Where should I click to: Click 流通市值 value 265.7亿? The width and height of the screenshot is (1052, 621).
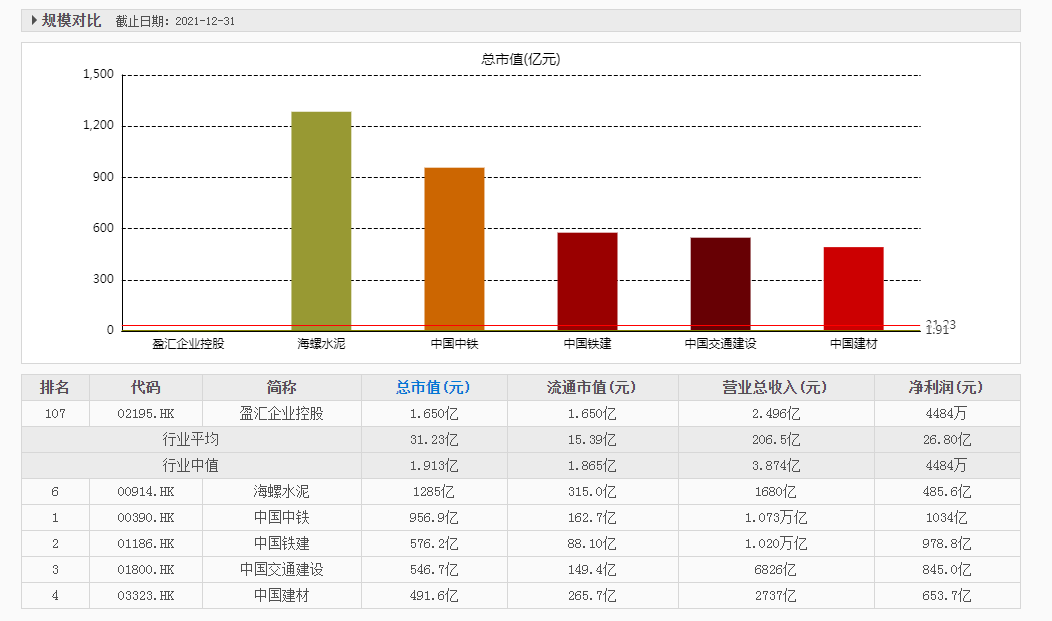[x=592, y=596]
